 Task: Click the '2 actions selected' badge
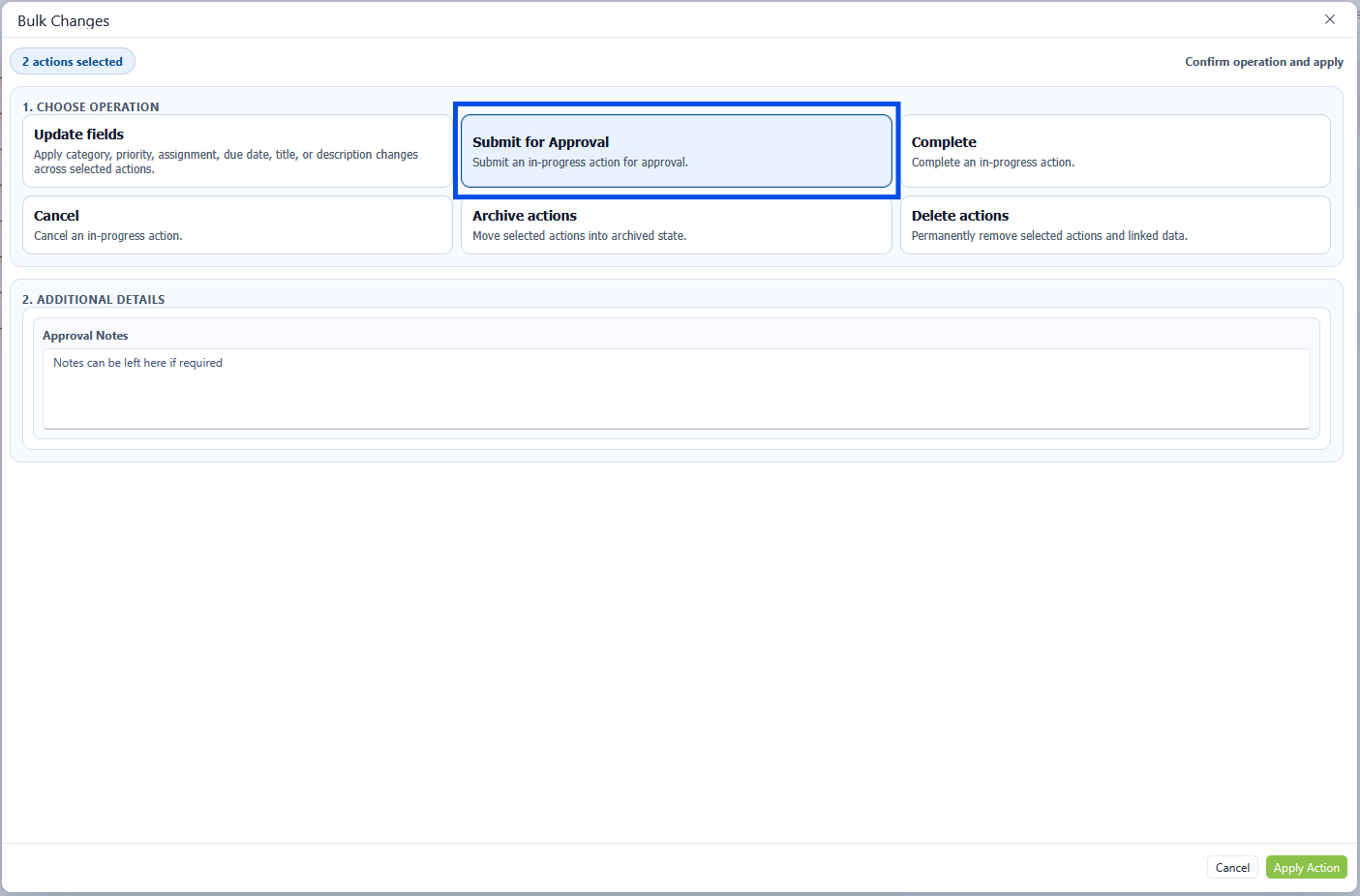pyautogui.click(x=73, y=62)
